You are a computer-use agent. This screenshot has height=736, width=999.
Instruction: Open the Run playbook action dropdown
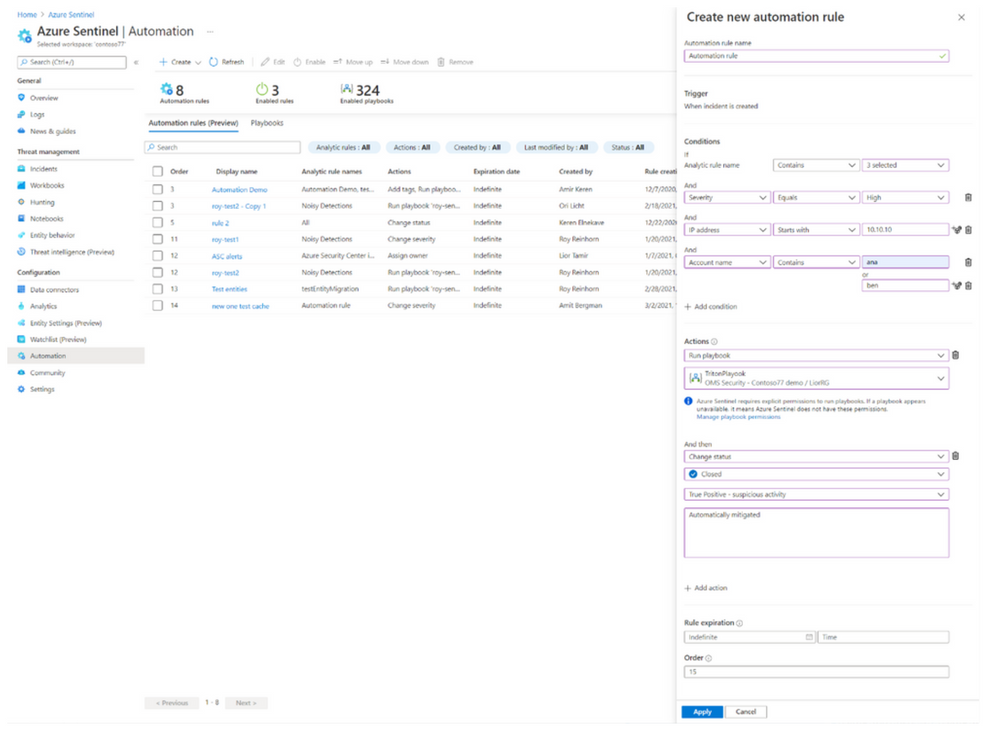click(816, 355)
